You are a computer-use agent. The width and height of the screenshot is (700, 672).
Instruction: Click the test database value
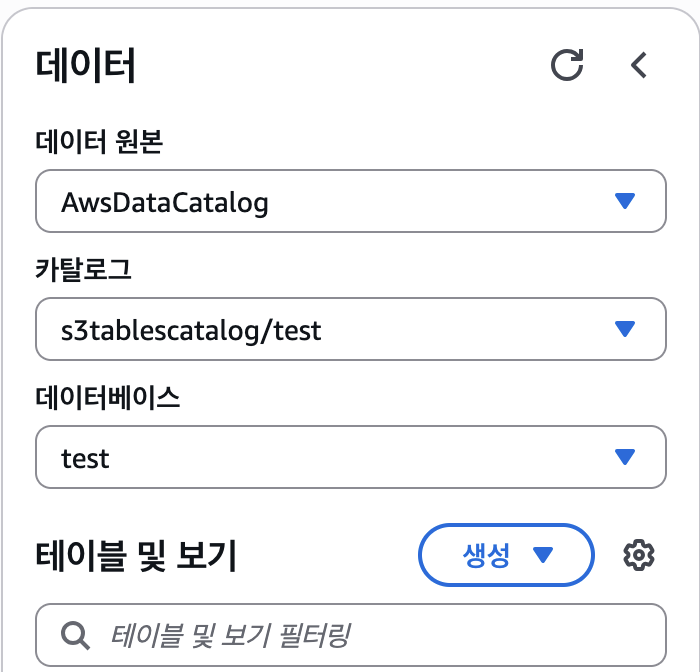click(85, 458)
